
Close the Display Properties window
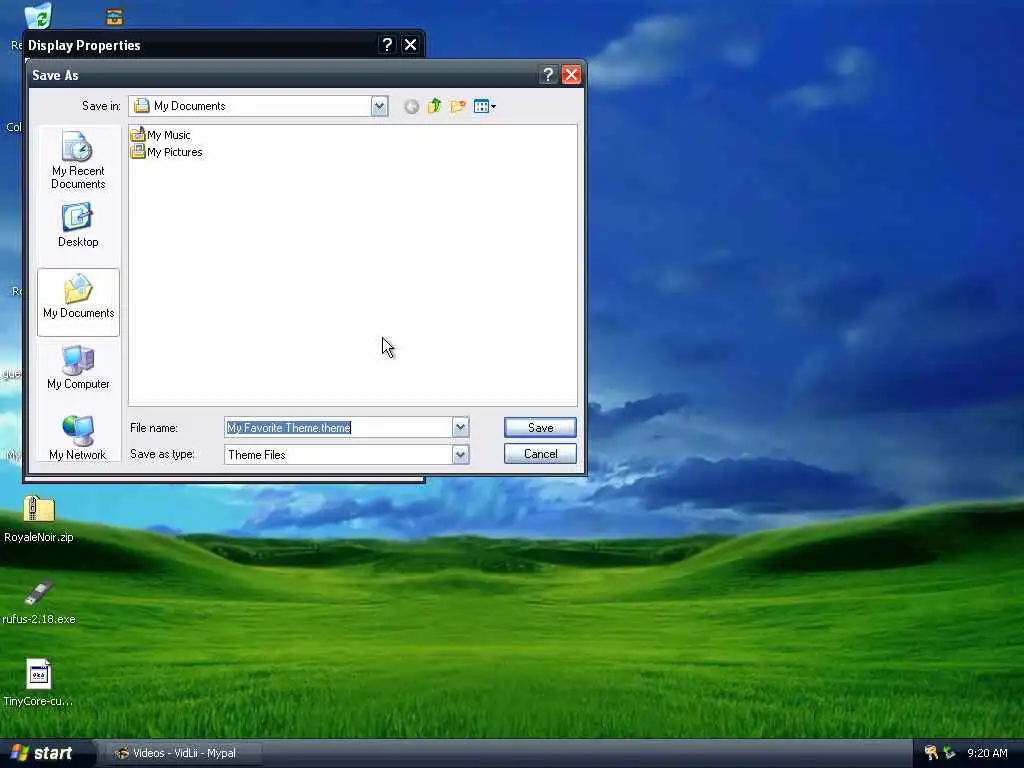pos(410,44)
